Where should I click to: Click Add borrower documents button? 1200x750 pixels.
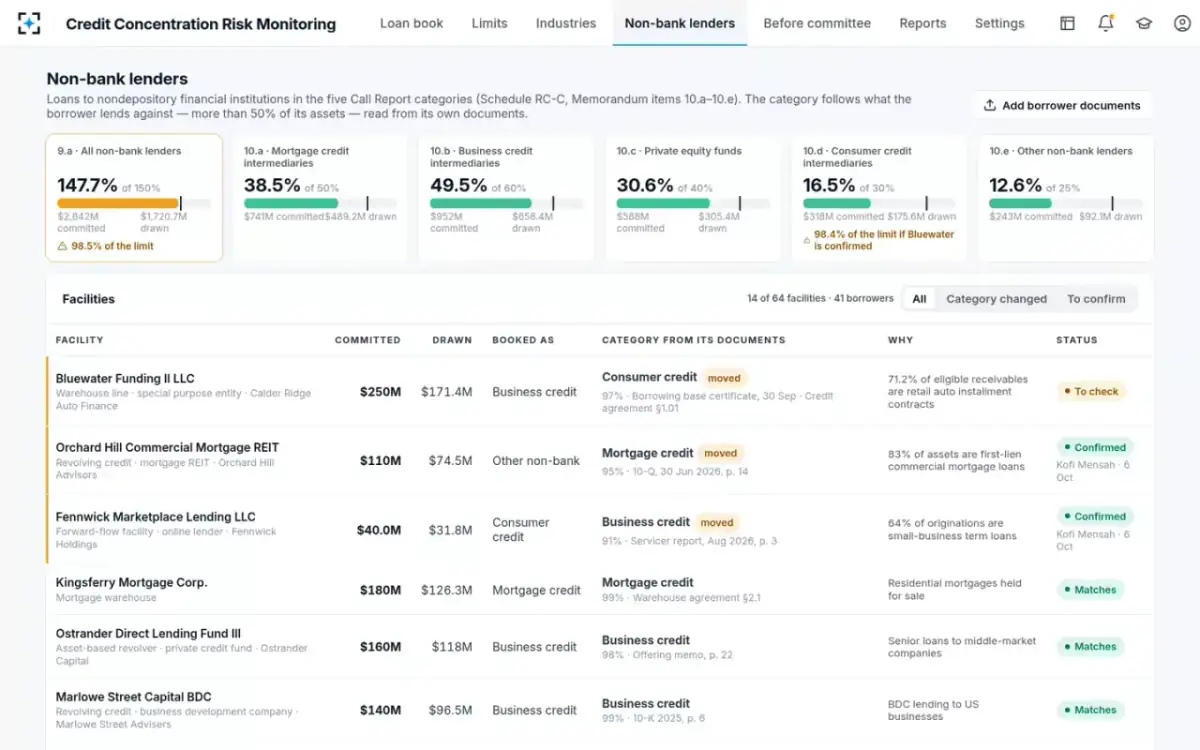pos(1062,105)
